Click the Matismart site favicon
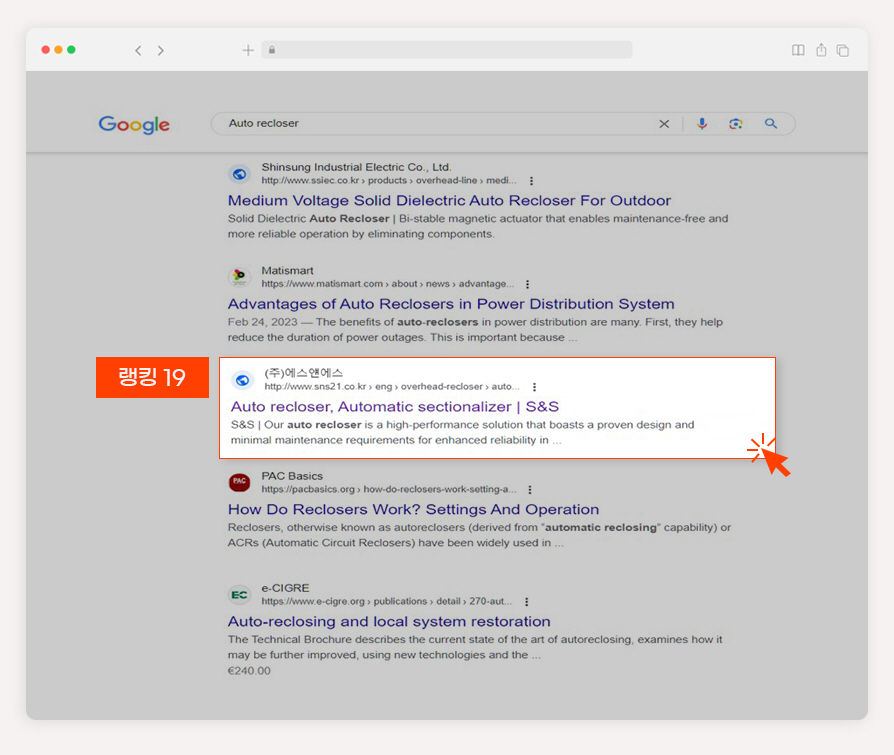This screenshot has width=894, height=755. 239,277
